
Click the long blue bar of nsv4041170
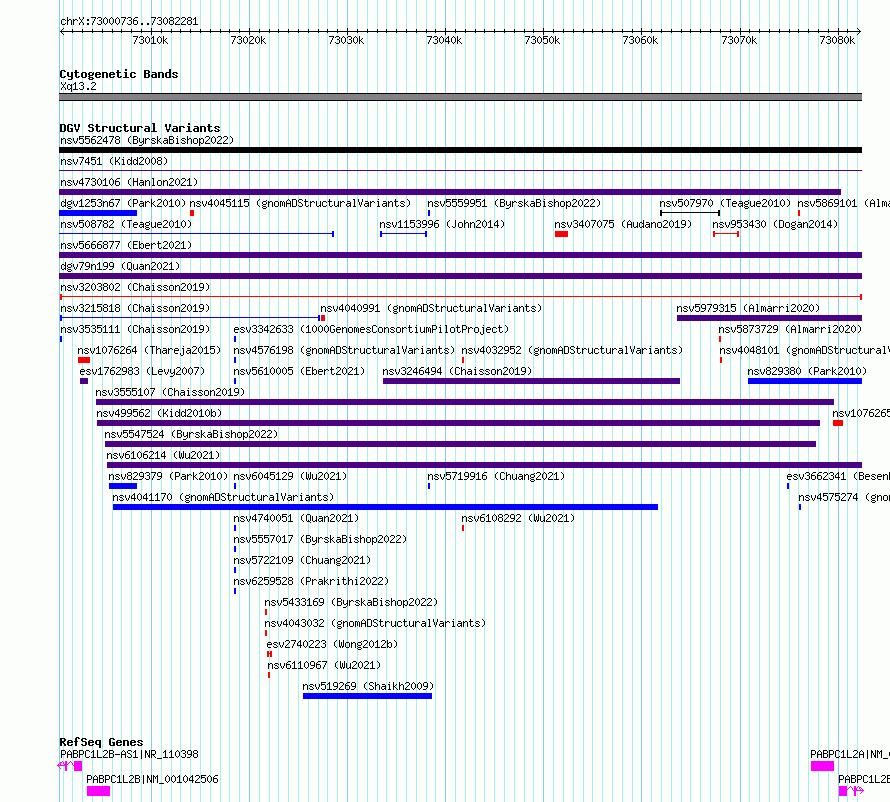(x=385, y=507)
